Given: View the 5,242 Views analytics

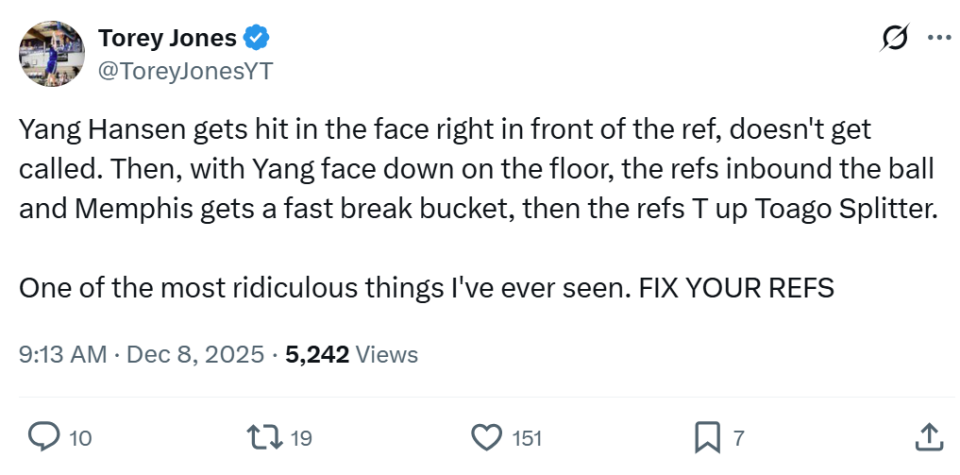Looking at the screenshot, I should pyautogui.click(x=351, y=354).
